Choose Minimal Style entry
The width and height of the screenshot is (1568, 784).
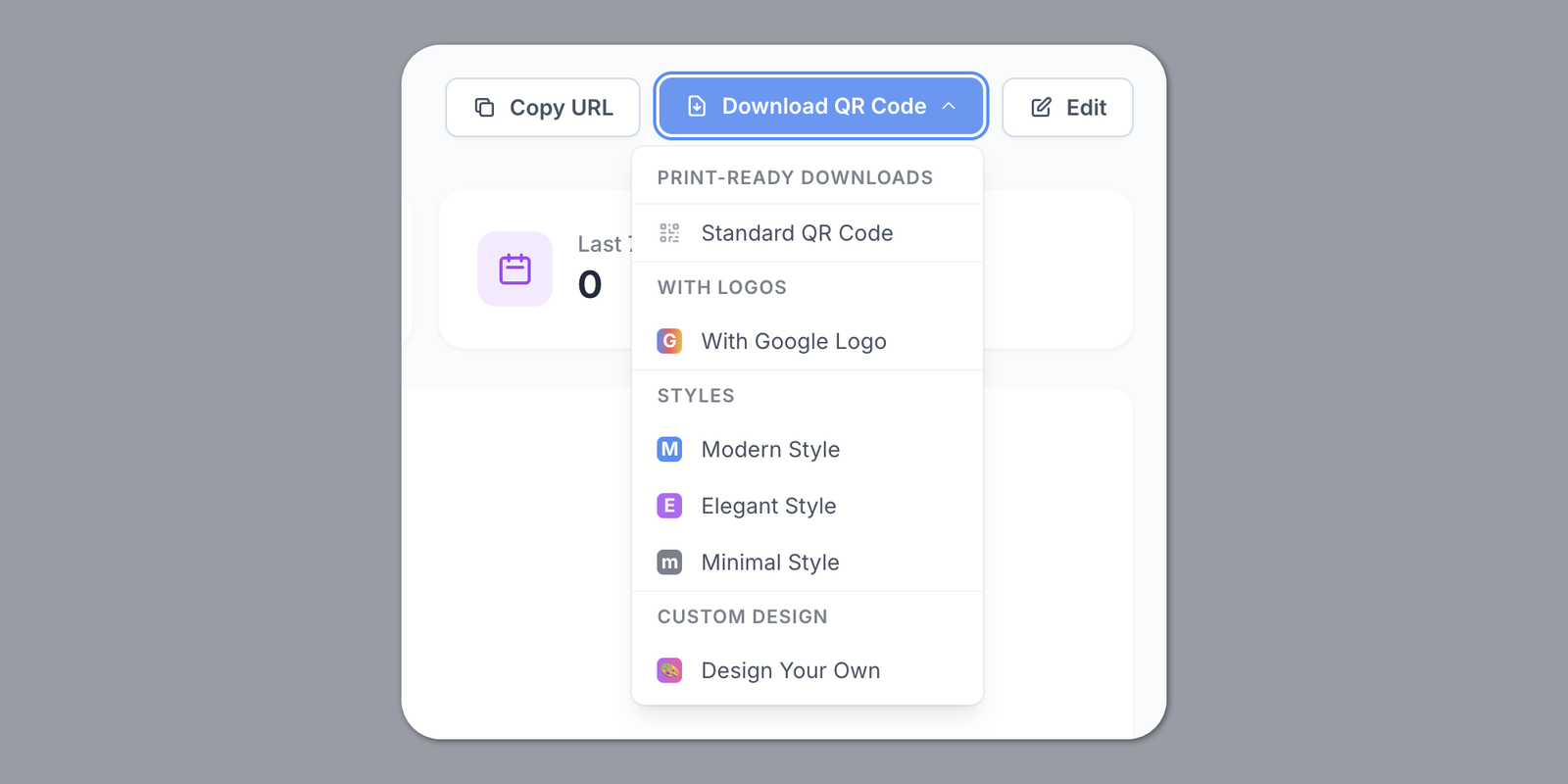(x=770, y=563)
